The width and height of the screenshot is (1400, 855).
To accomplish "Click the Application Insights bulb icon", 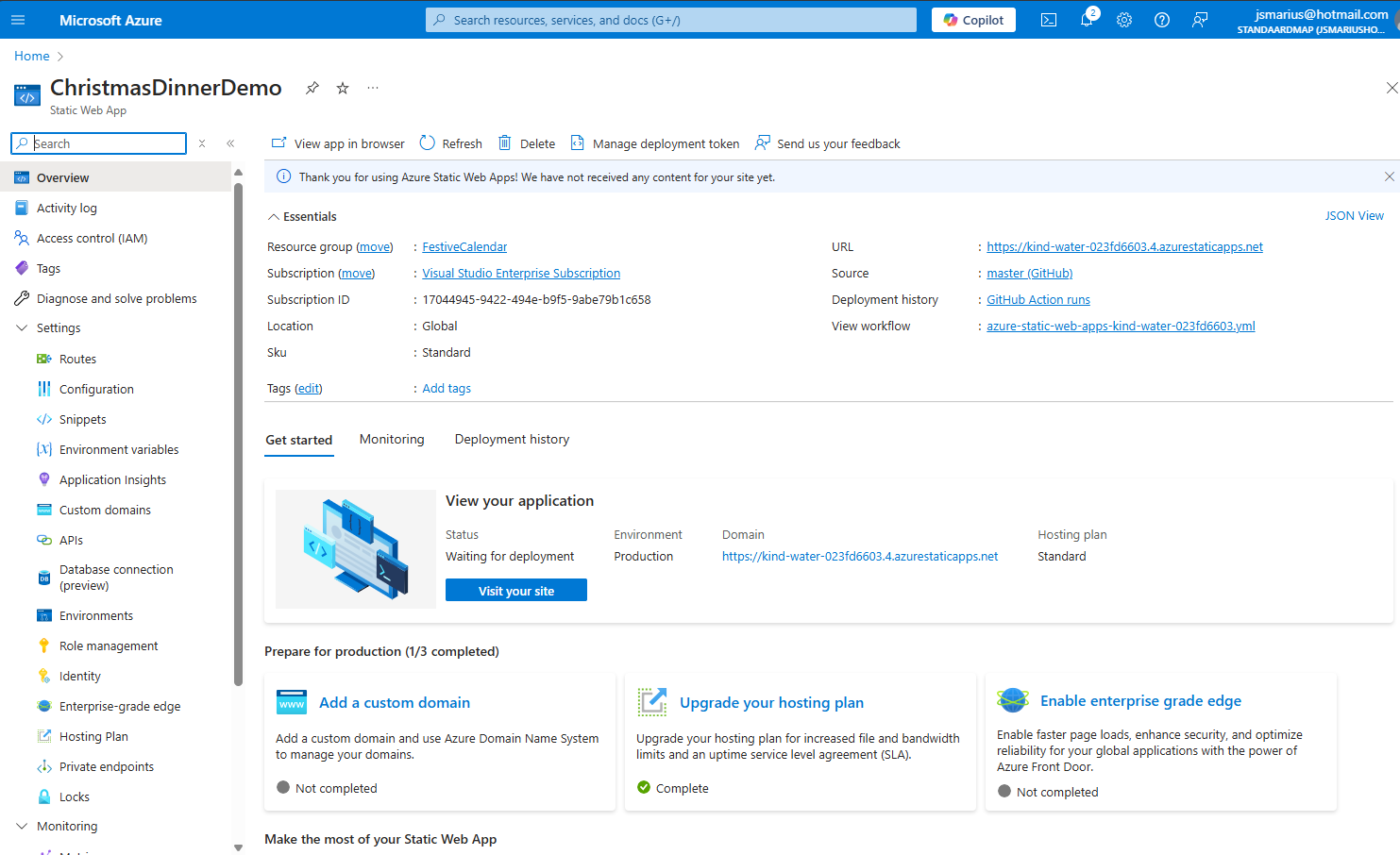I will point(44,479).
